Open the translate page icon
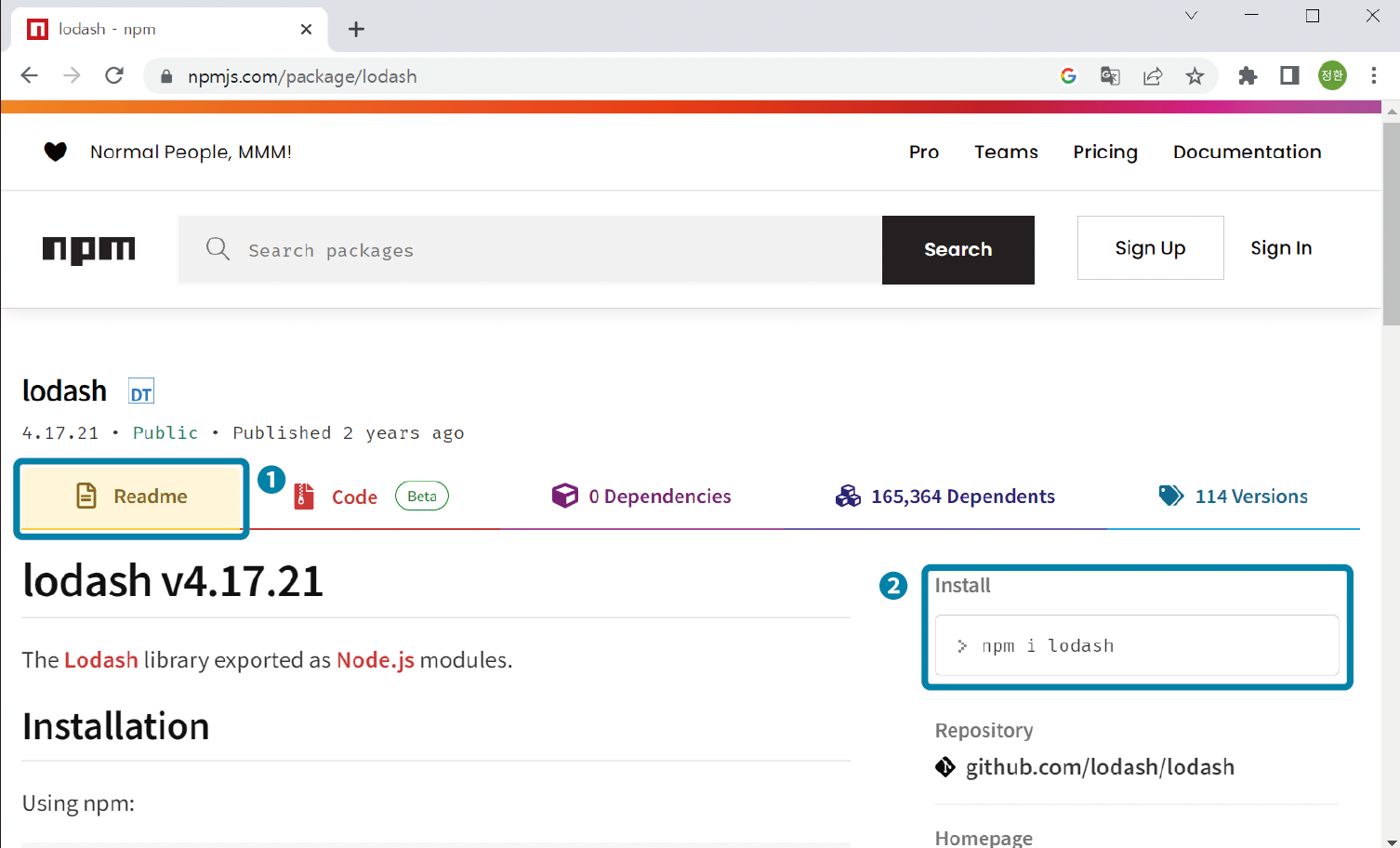This screenshot has height=848, width=1400. pyautogui.click(x=1110, y=76)
